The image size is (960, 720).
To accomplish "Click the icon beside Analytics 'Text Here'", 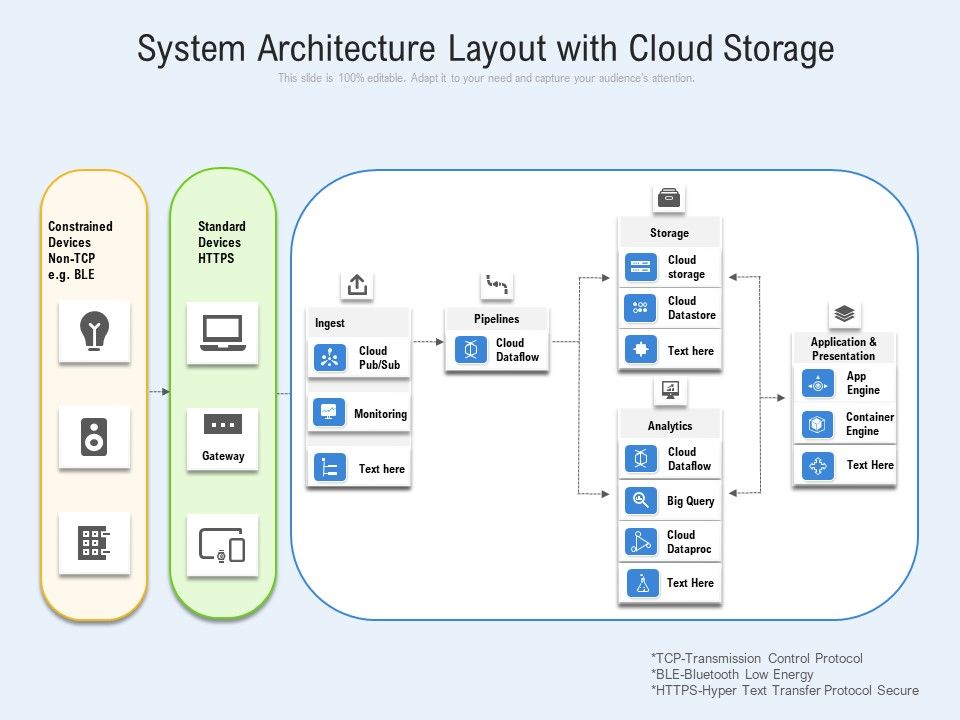I will click(643, 582).
